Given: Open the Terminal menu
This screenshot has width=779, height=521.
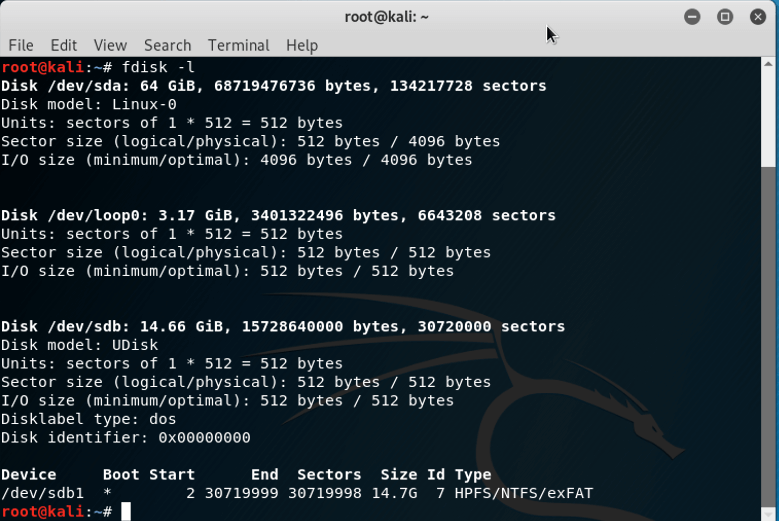Looking at the screenshot, I should pos(238,45).
